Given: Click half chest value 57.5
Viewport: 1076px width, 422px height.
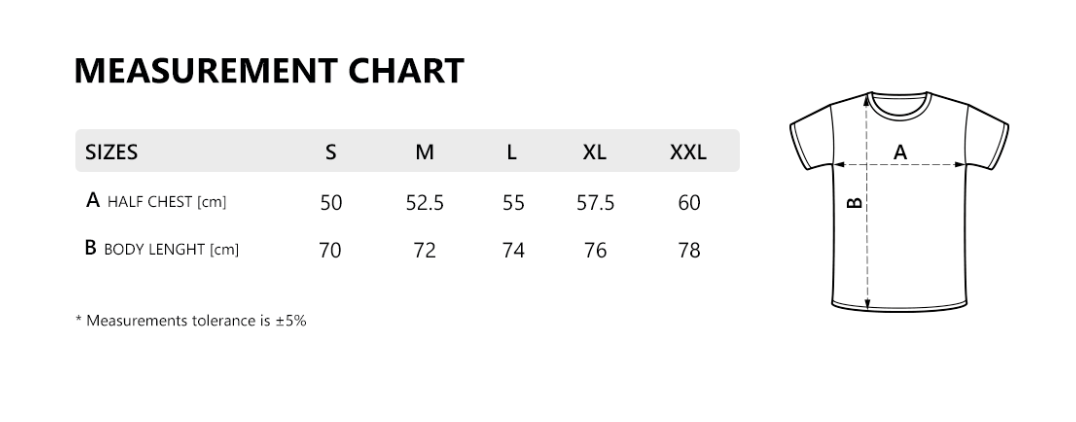Looking at the screenshot, I should (596, 203).
